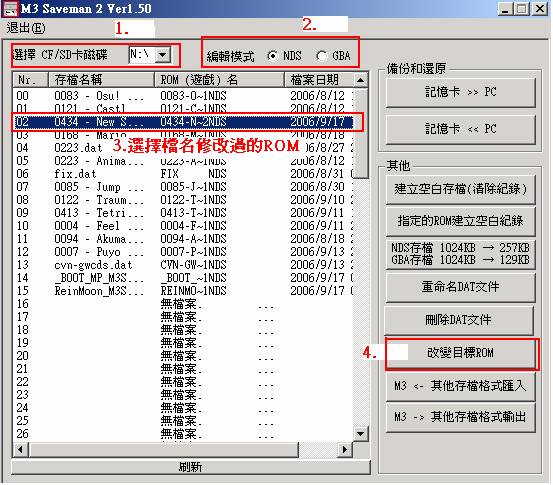
Task: Click 指定的ROM建立空白紀錄 button
Action: (461, 221)
